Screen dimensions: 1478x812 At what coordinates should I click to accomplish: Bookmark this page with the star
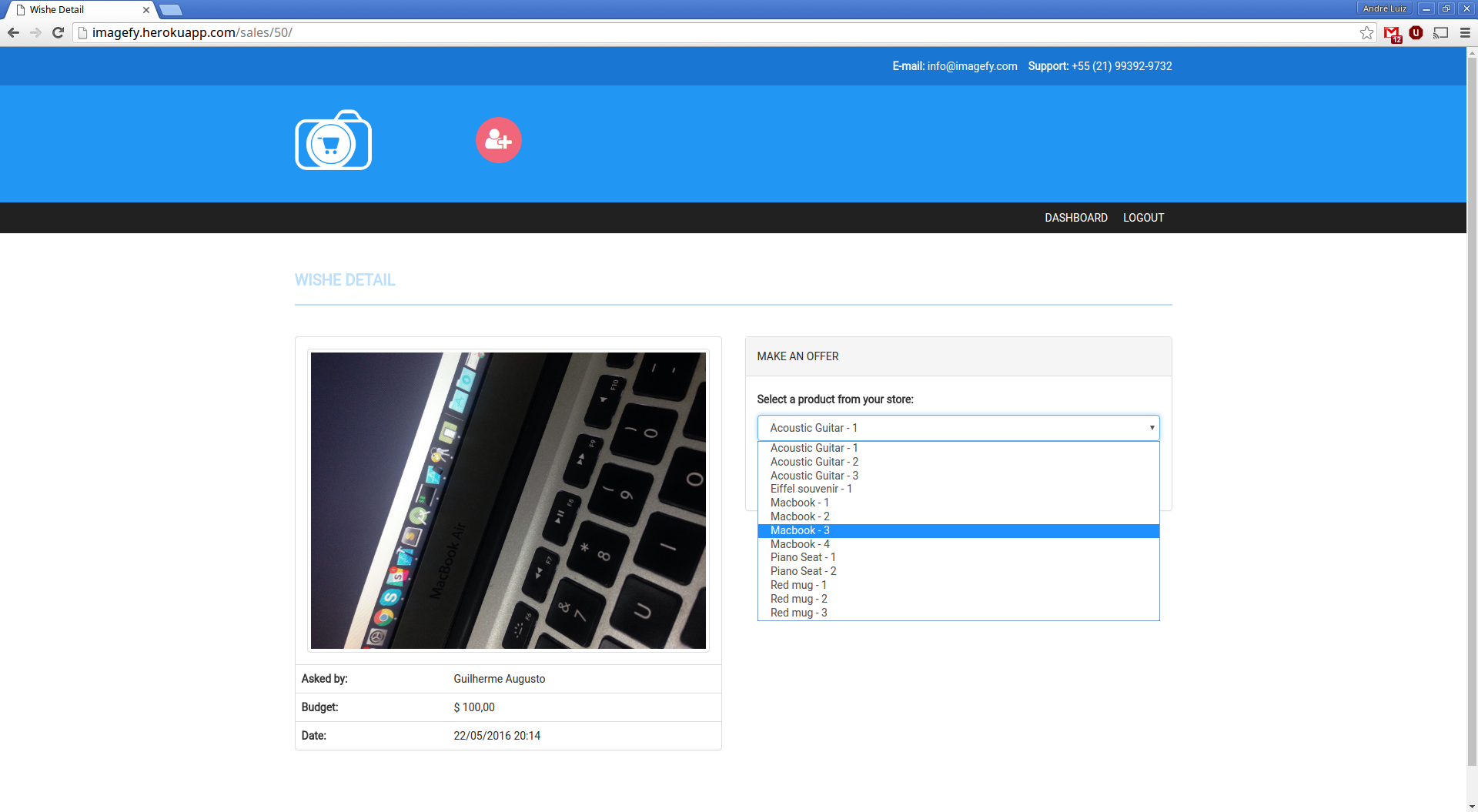1366,32
